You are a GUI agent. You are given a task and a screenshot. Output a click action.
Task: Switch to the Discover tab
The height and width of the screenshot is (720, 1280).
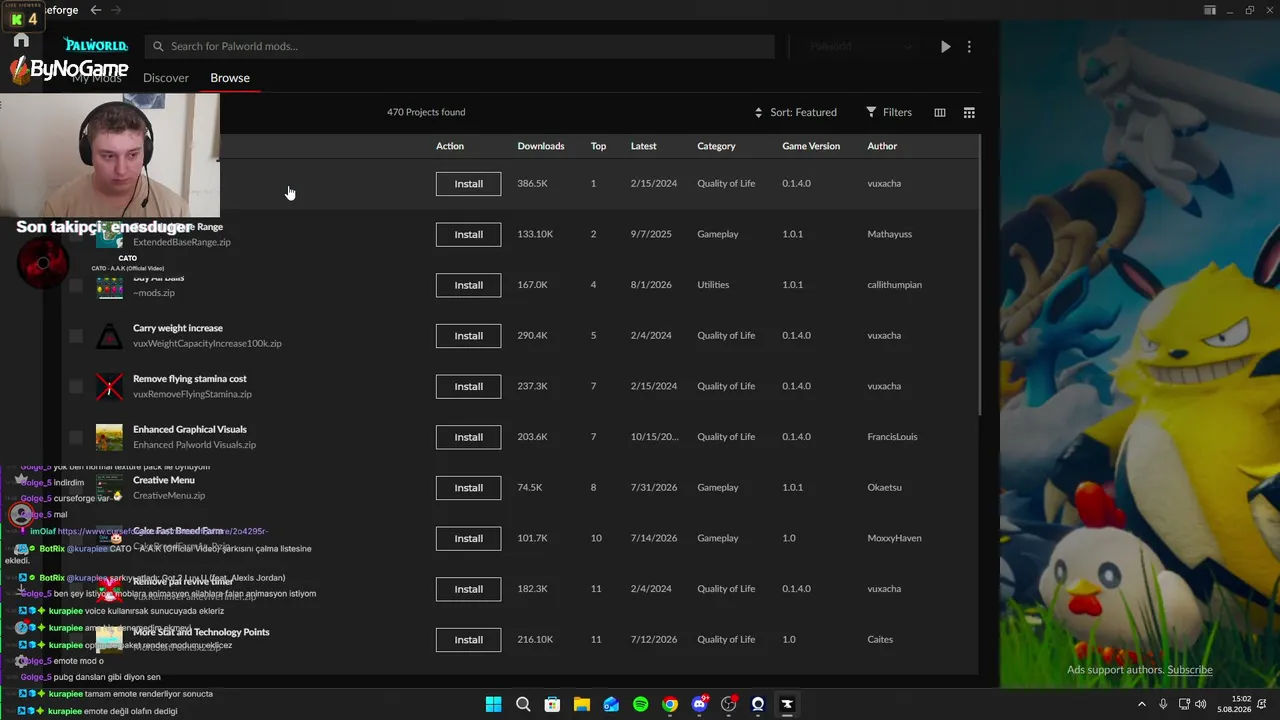[x=166, y=78]
